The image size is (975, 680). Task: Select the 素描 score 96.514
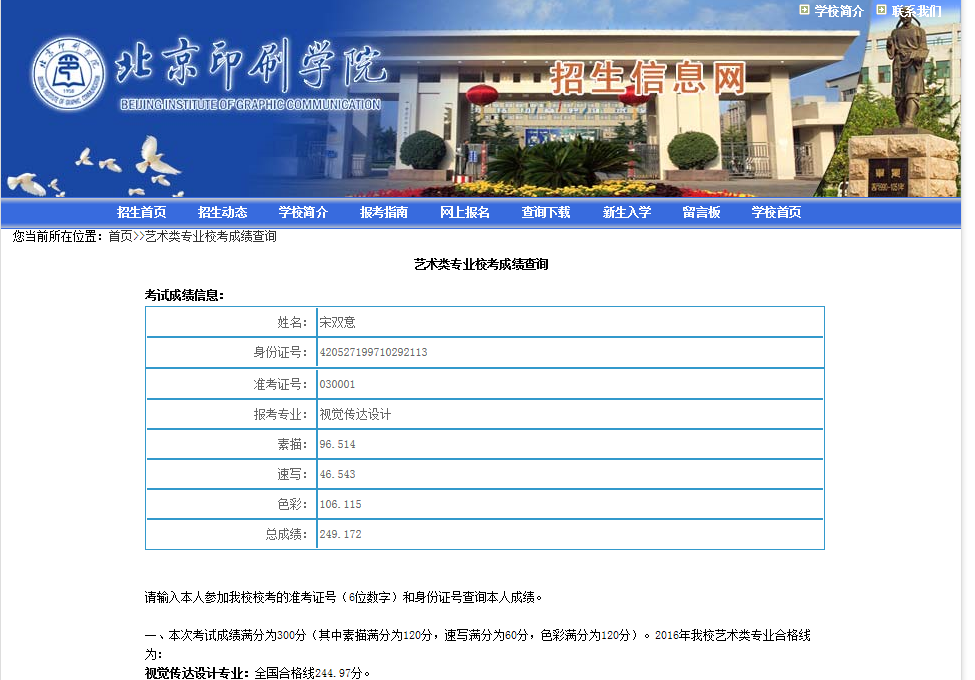click(x=337, y=444)
